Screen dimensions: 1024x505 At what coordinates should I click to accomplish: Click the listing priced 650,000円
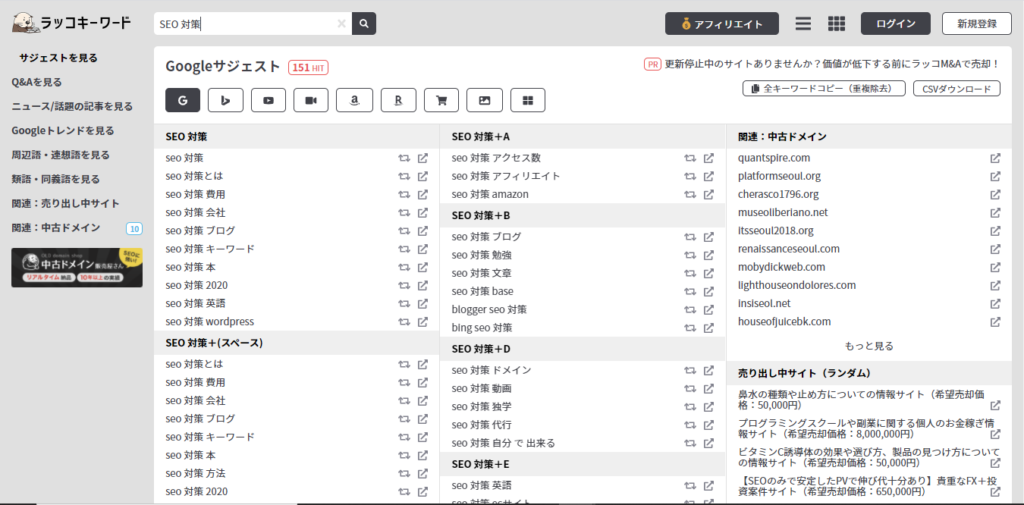coord(866,485)
